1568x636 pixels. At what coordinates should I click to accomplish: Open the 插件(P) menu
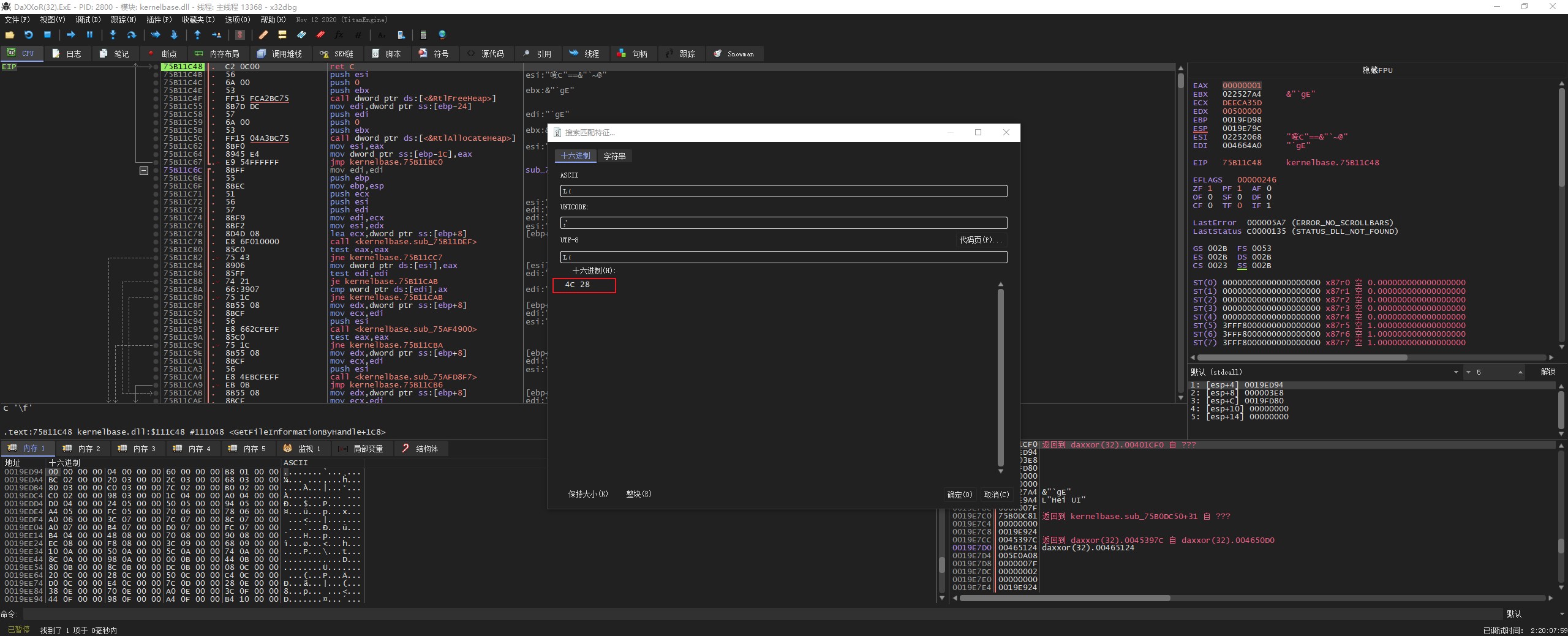[159, 20]
